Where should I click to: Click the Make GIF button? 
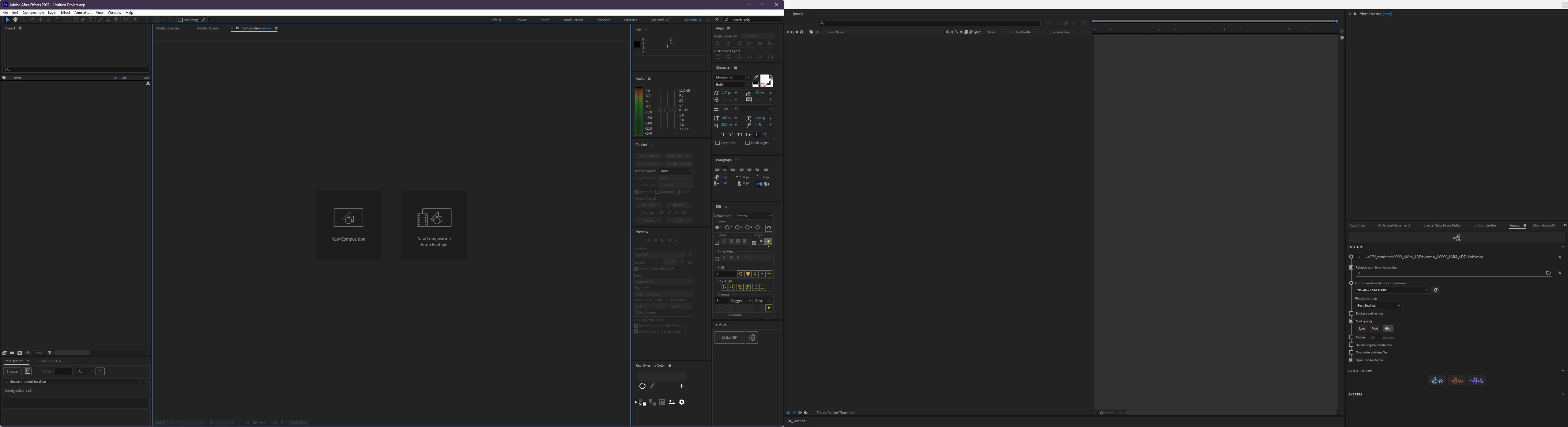(x=729, y=337)
